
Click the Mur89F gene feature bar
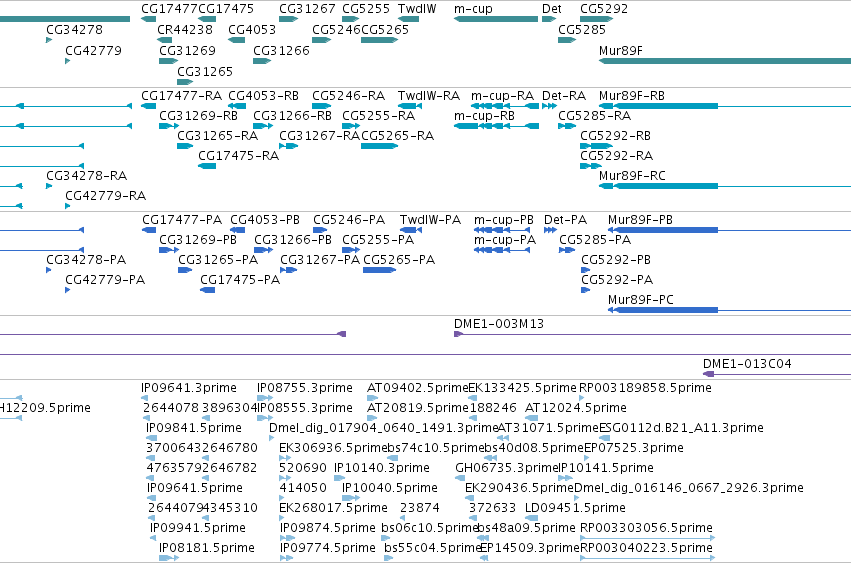click(x=725, y=61)
